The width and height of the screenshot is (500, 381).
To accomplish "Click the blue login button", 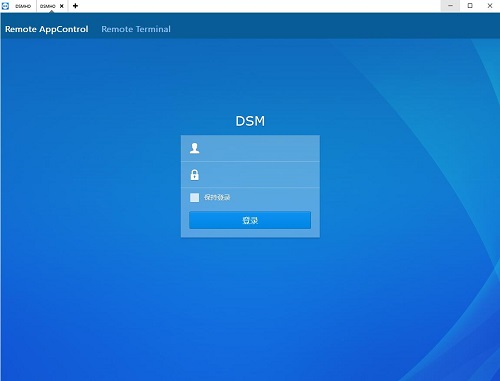I will tap(250, 220).
